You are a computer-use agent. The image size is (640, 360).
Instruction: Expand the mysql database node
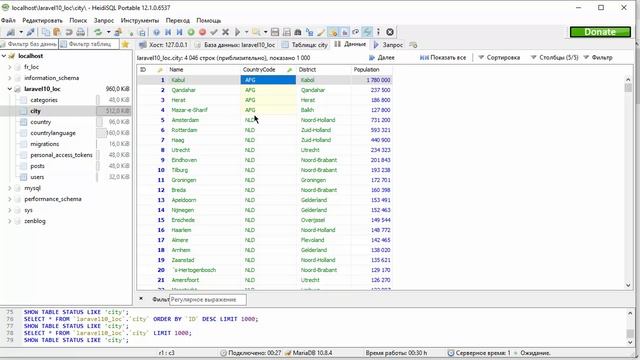10,188
